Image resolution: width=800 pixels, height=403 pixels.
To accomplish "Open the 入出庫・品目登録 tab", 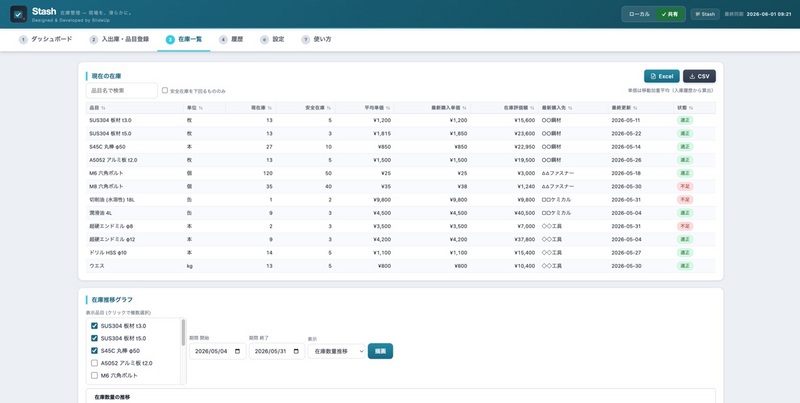I will point(119,40).
